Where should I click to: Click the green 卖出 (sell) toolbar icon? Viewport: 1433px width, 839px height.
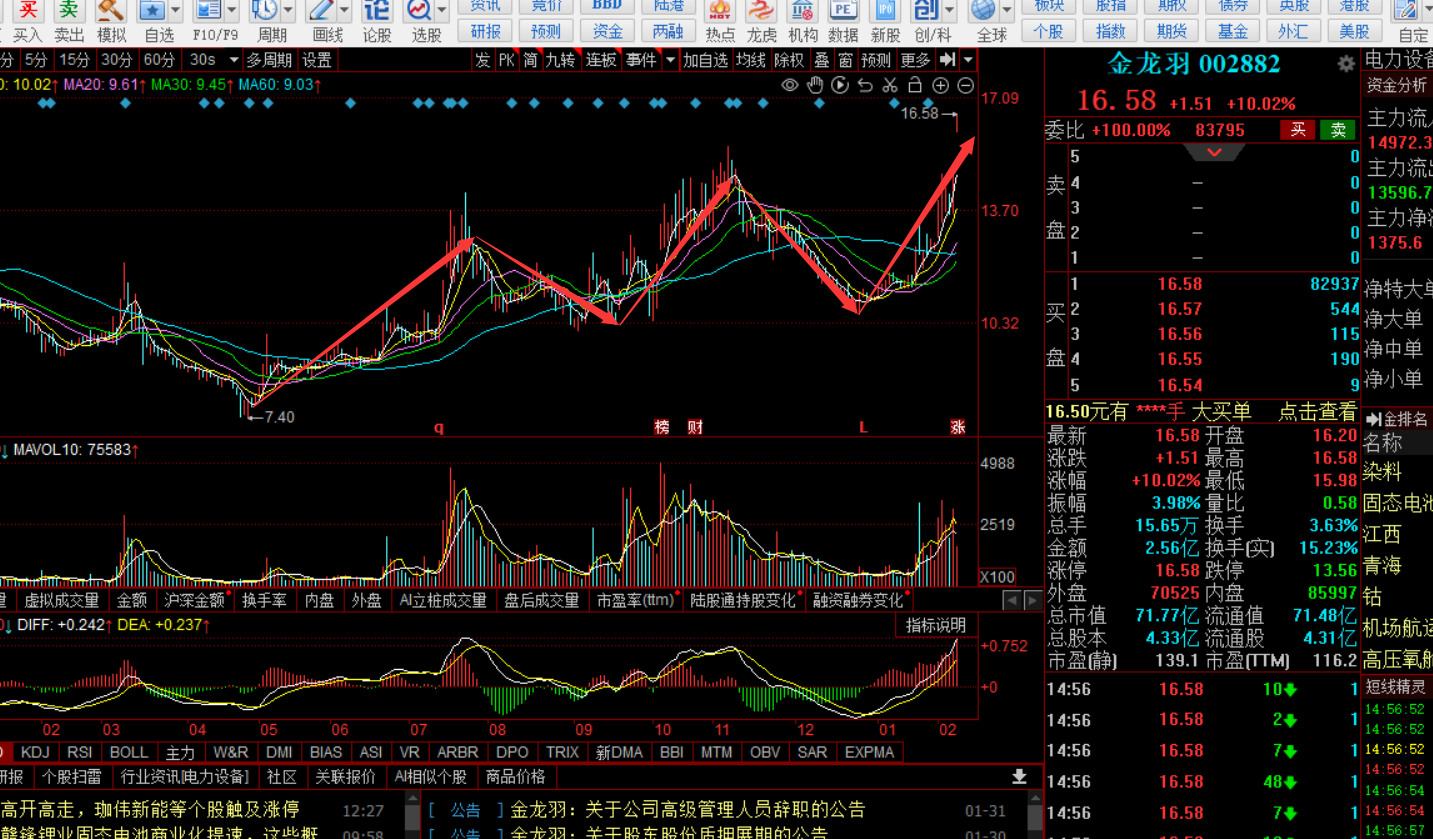(68, 11)
